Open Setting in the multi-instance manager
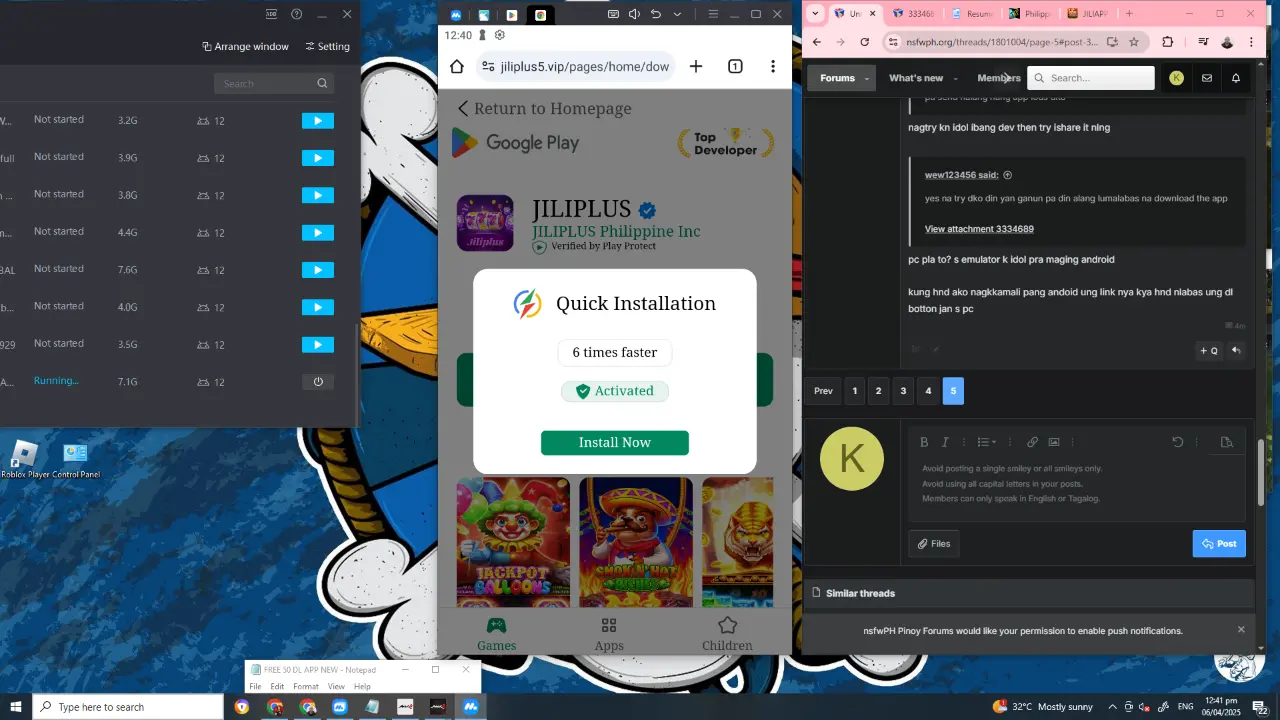 click(x=327, y=47)
